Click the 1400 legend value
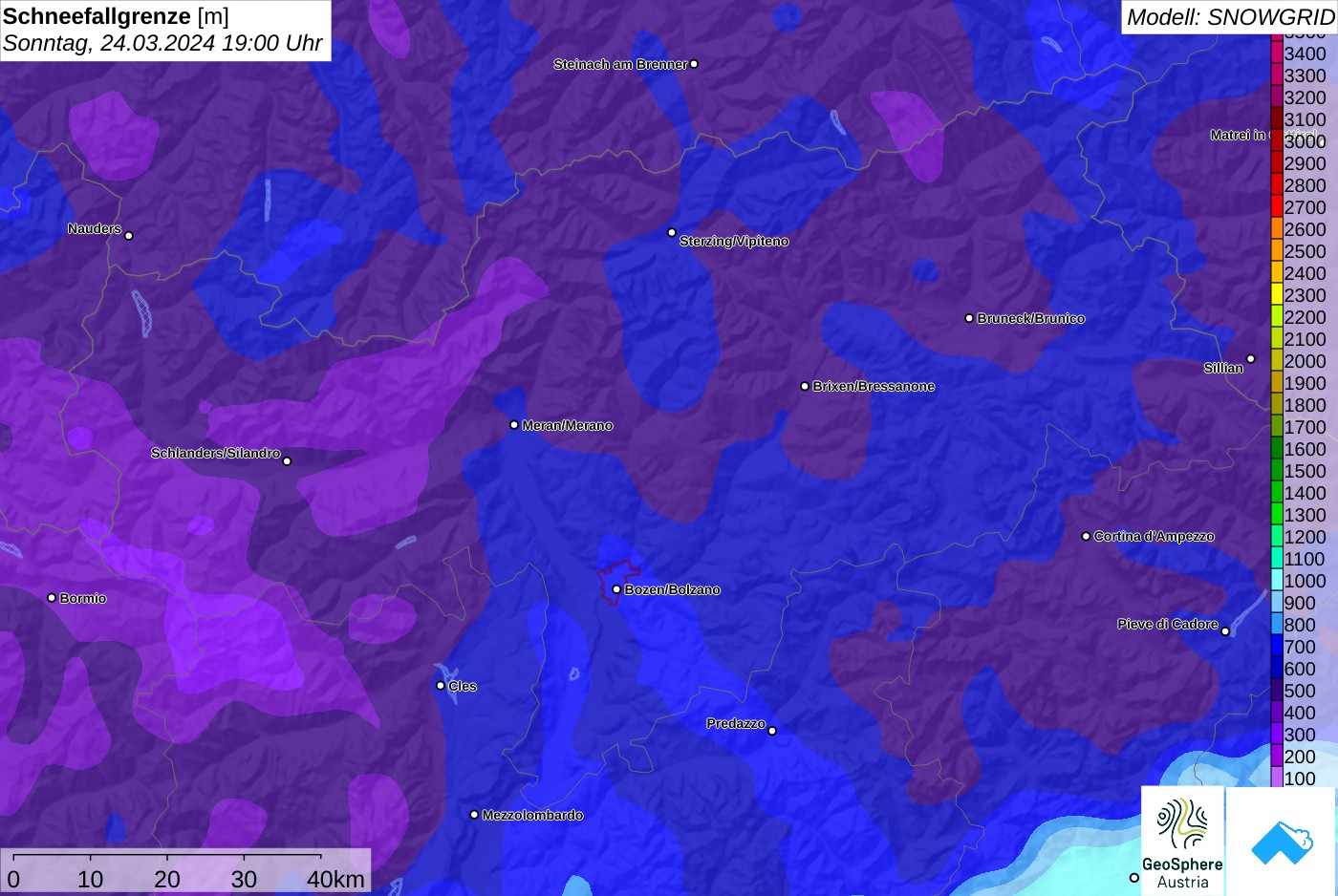 pos(1306,493)
